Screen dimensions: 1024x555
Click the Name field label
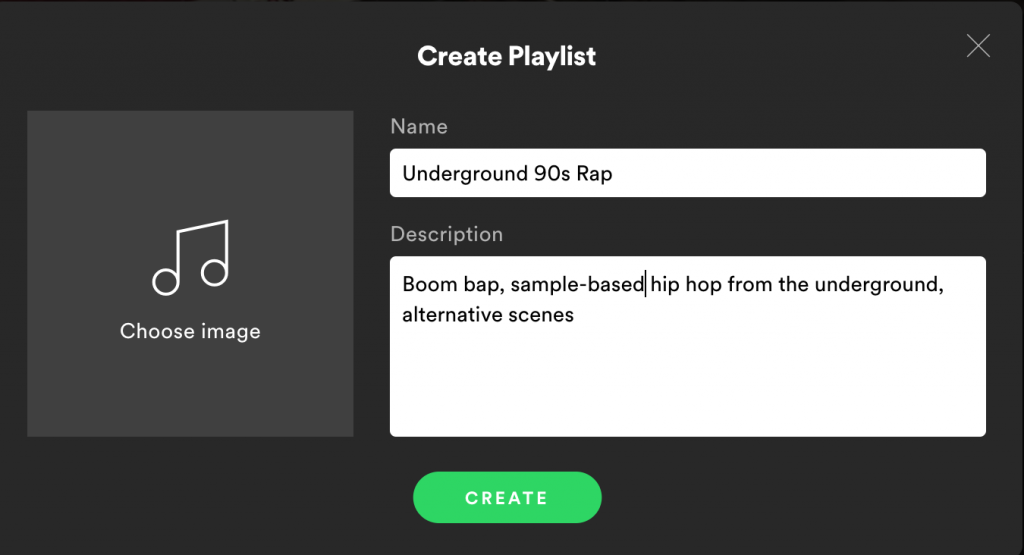419,126
